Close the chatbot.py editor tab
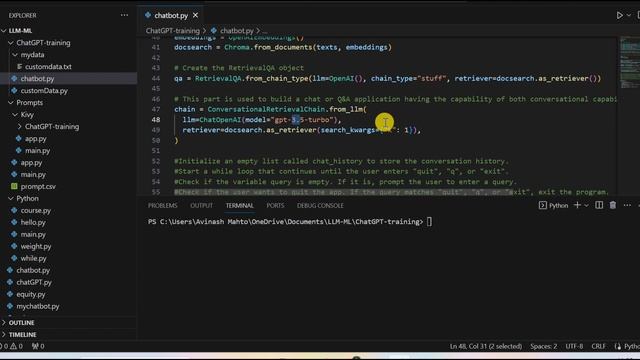The image size is (640, 360). tap(196, 16)
